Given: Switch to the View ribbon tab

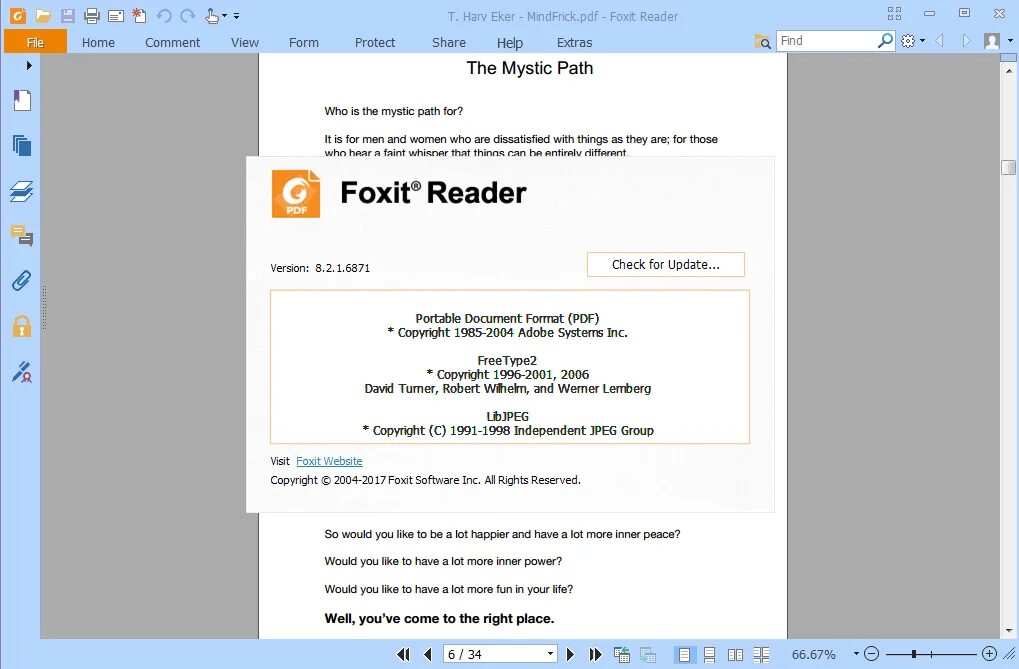Looking at the screenshot, I should pyautogui.click(x=244, y=42).
